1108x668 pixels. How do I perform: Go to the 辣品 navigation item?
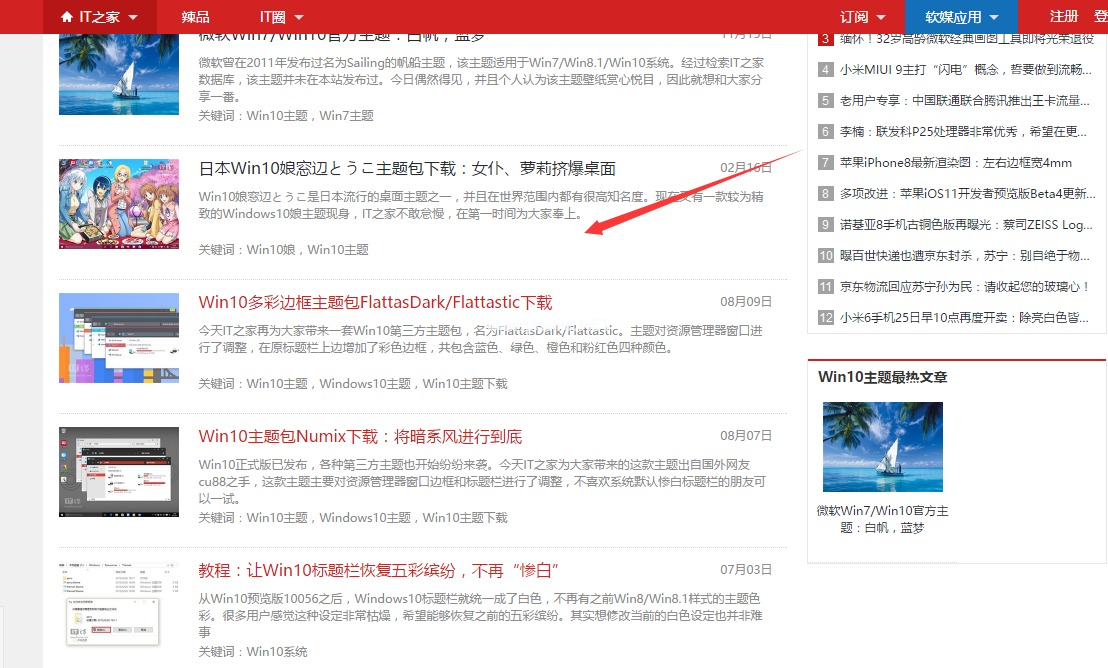[x=196, y=17]
